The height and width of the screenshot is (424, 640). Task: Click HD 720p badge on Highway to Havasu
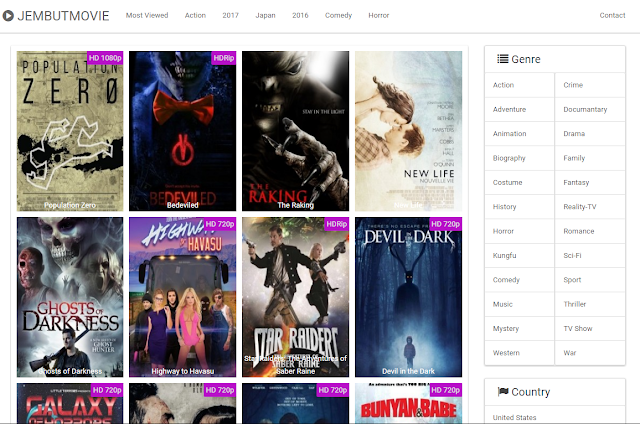pyautogui.click(x=220, y=224)
